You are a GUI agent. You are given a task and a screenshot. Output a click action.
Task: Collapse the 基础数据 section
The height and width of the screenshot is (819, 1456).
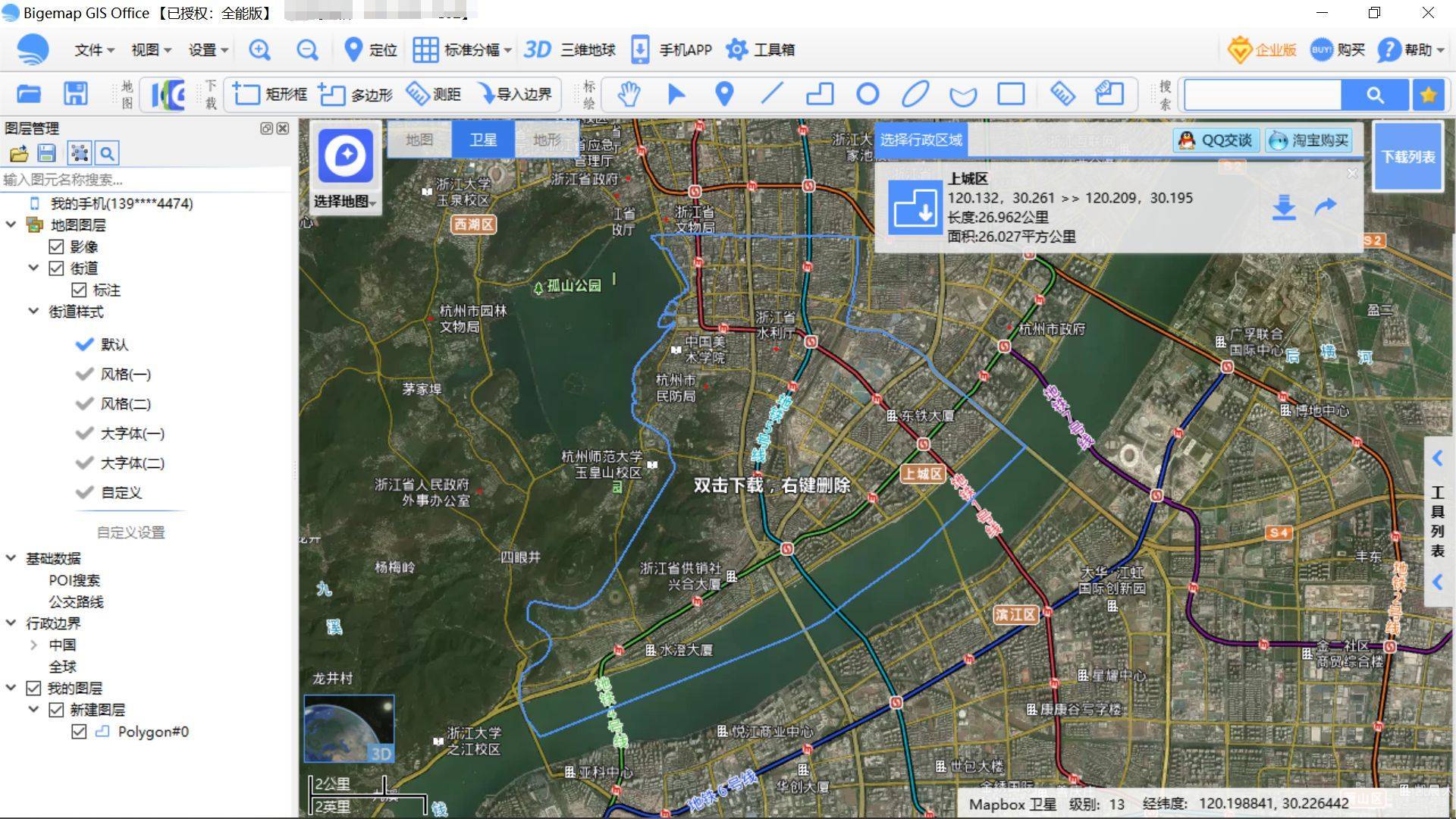[x=11, y=558]
